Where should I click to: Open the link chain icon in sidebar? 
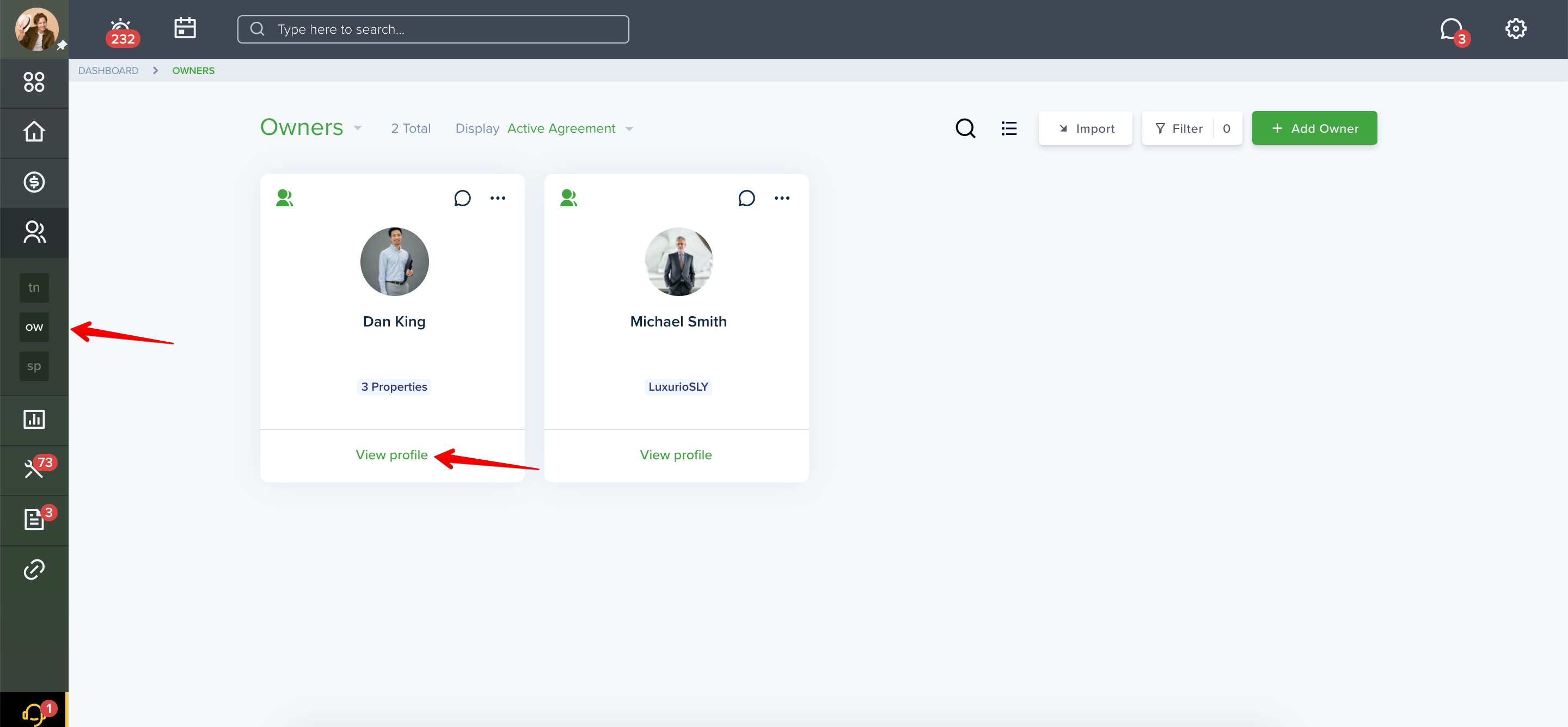click(x=34, y=569)
